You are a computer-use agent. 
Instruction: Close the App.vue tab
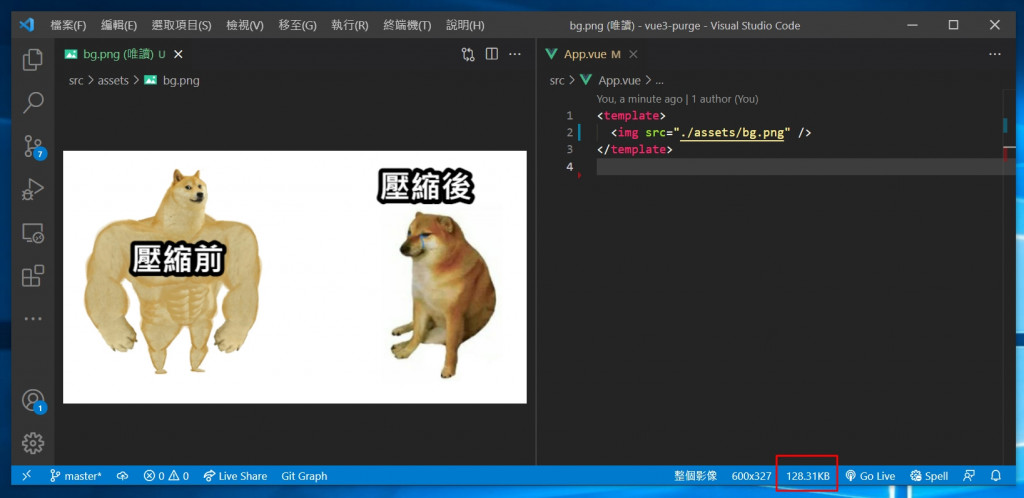[632, 54]
